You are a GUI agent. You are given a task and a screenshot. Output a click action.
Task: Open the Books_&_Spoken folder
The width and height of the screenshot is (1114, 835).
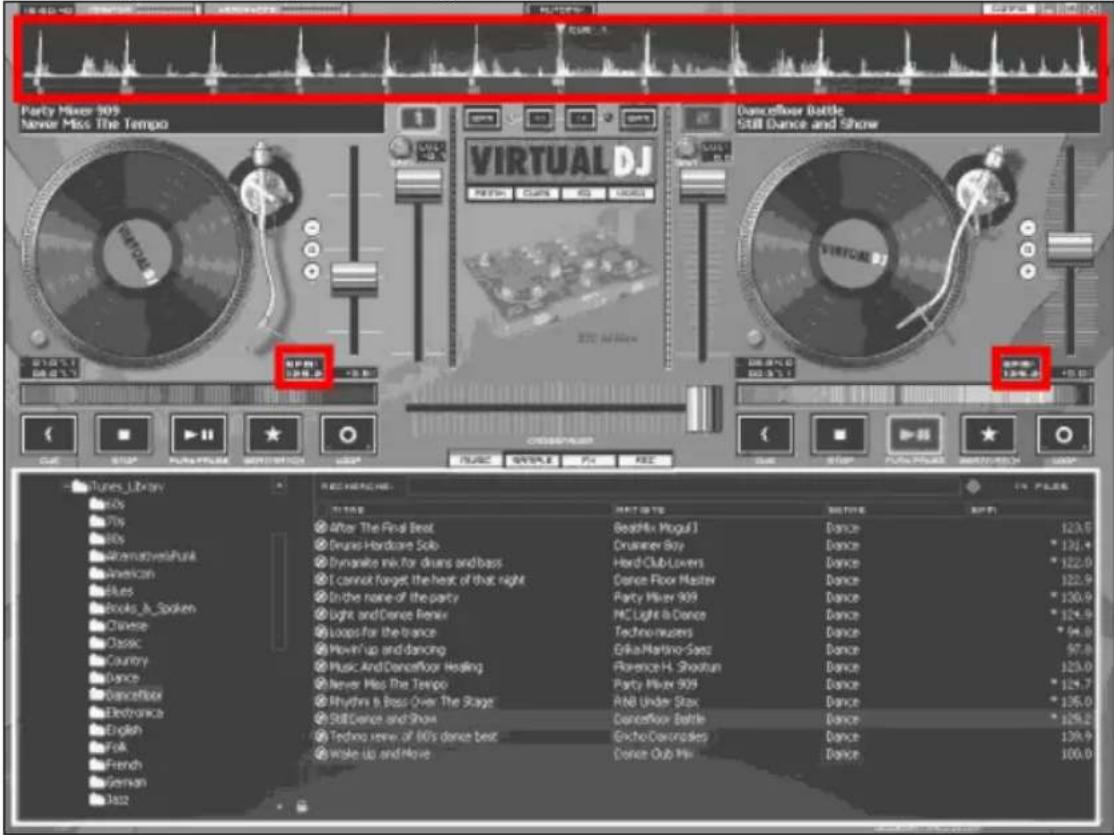142,608
